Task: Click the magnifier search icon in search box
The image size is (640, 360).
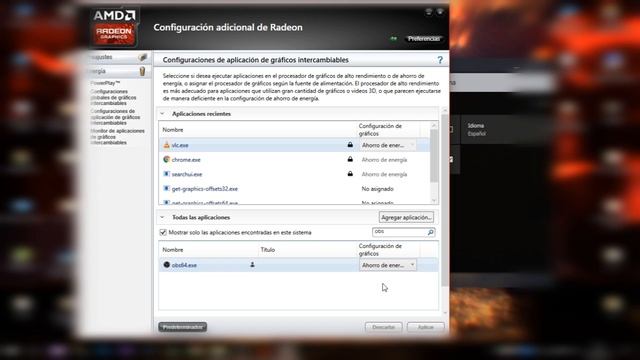Action: pos(430,232)
